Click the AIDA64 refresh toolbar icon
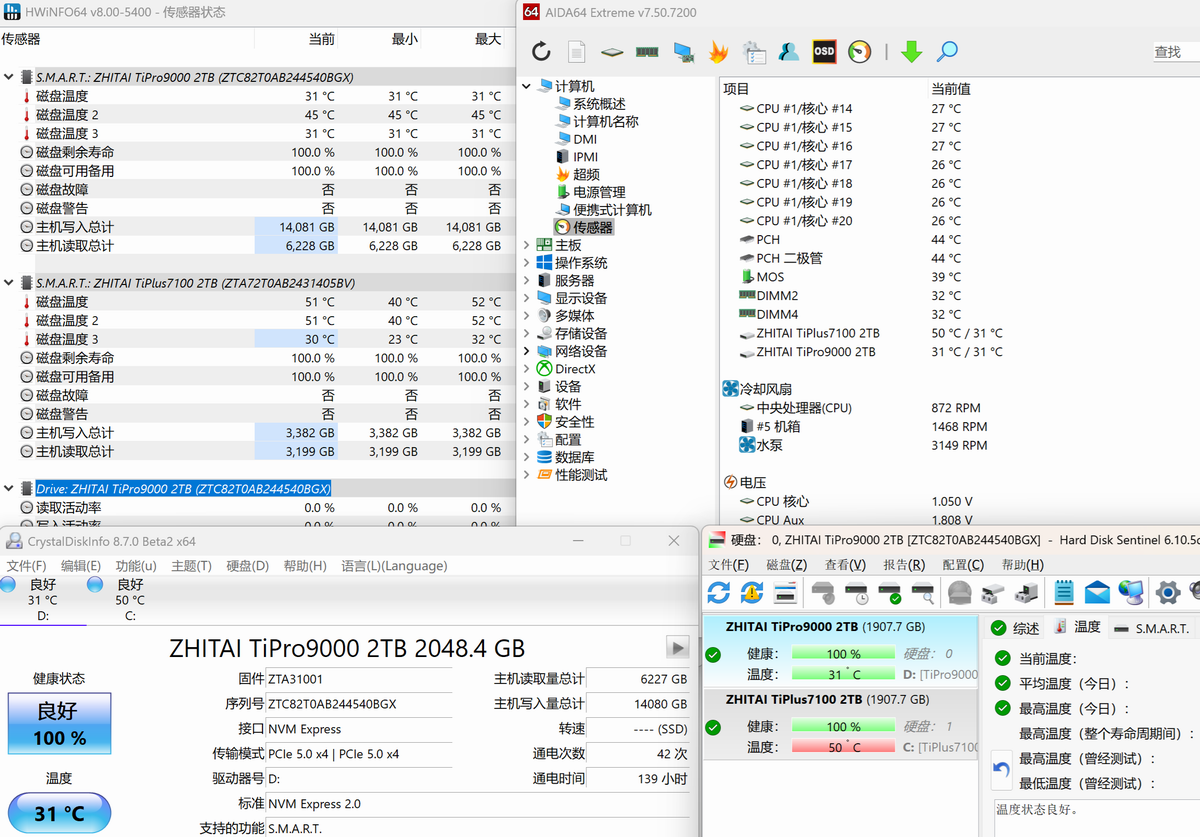 coord(541,51)
